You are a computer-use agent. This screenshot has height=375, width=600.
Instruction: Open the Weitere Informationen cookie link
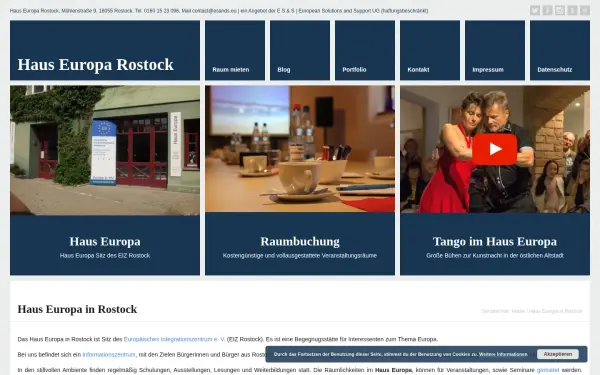[503, 354]
